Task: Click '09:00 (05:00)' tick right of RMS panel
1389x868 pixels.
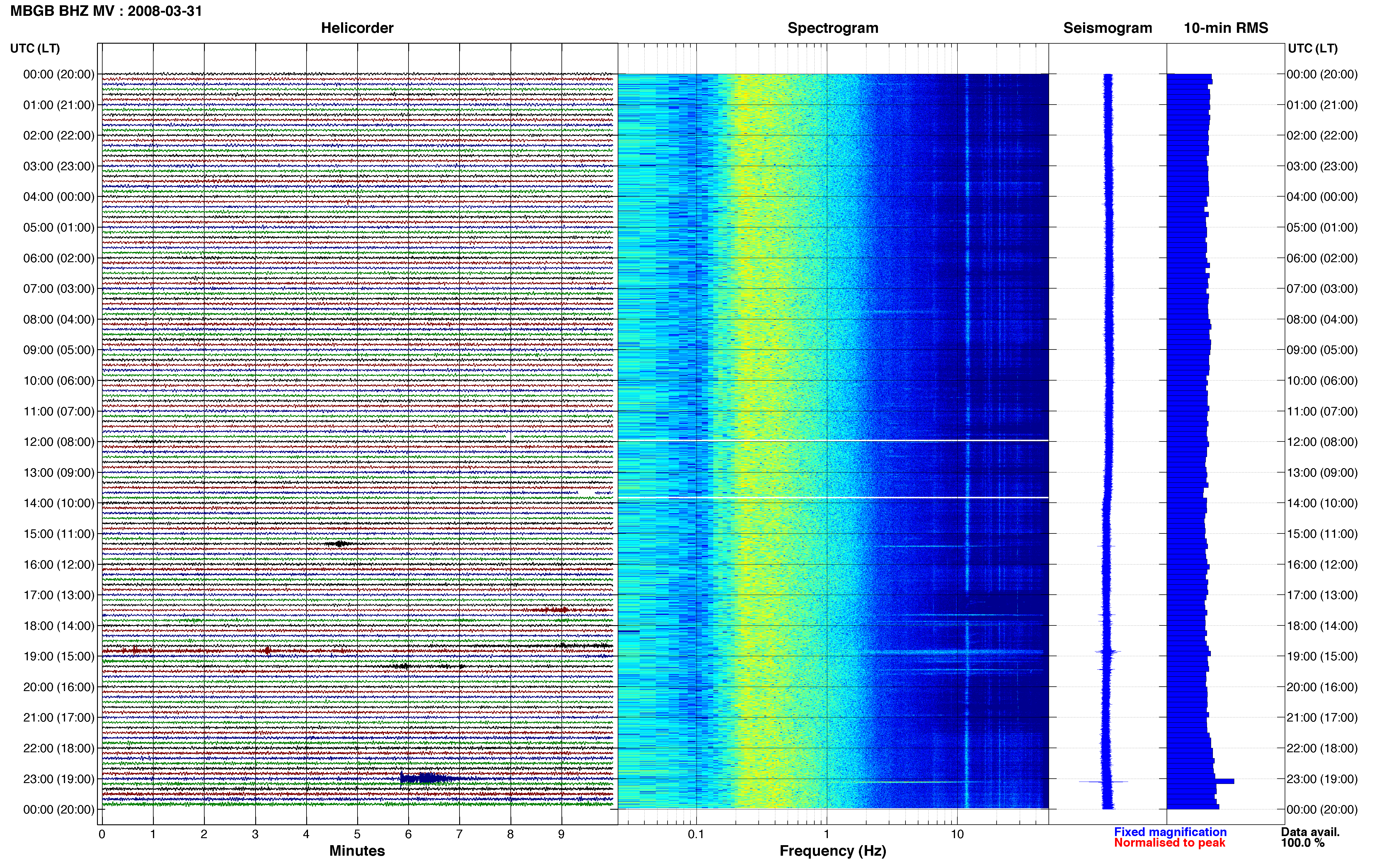Action: coord(1322,350)
